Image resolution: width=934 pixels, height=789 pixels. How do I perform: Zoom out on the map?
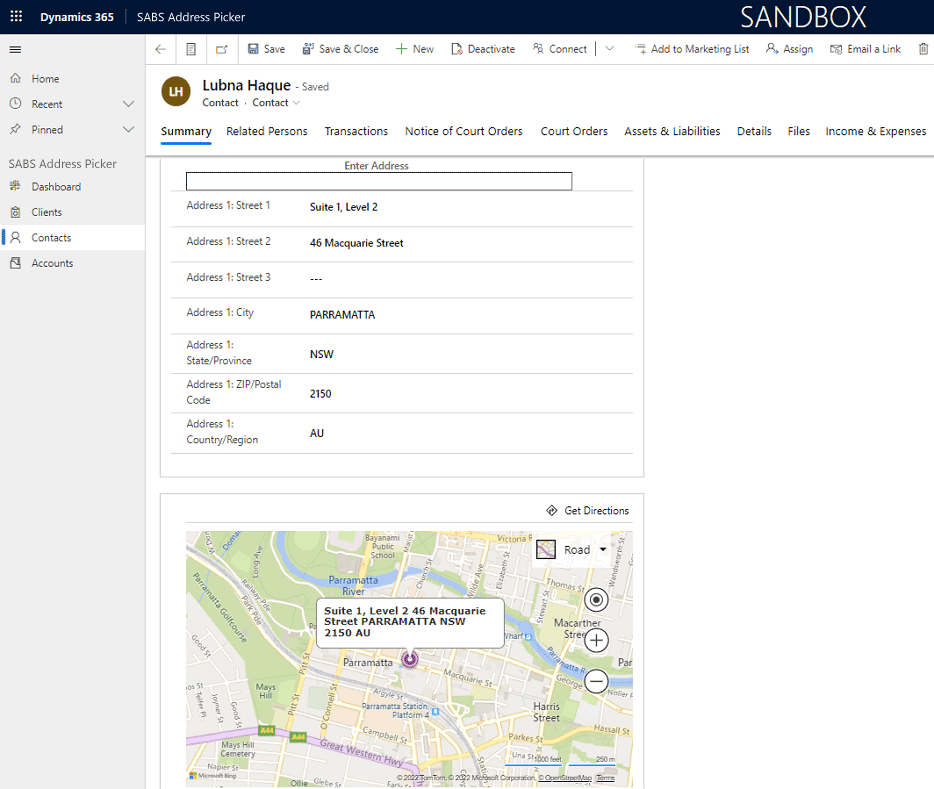point(596,682)
